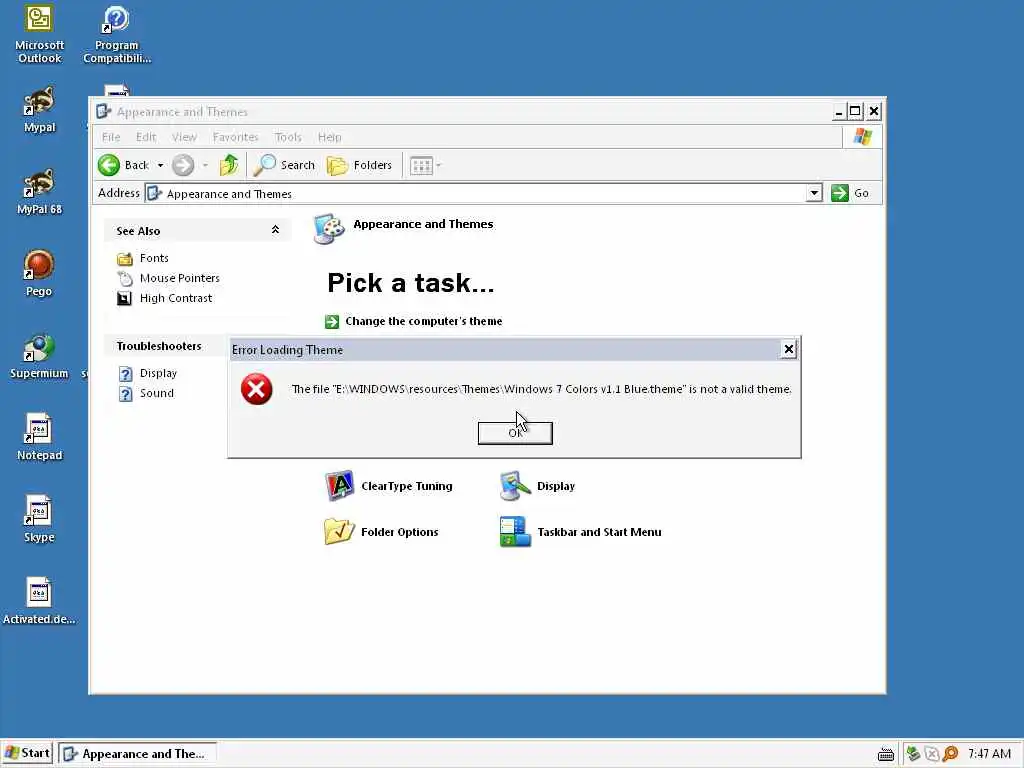Screen dimensions: 1024x768
Task: Open the Back history dropdown arrow
Action: click(160, 165)
